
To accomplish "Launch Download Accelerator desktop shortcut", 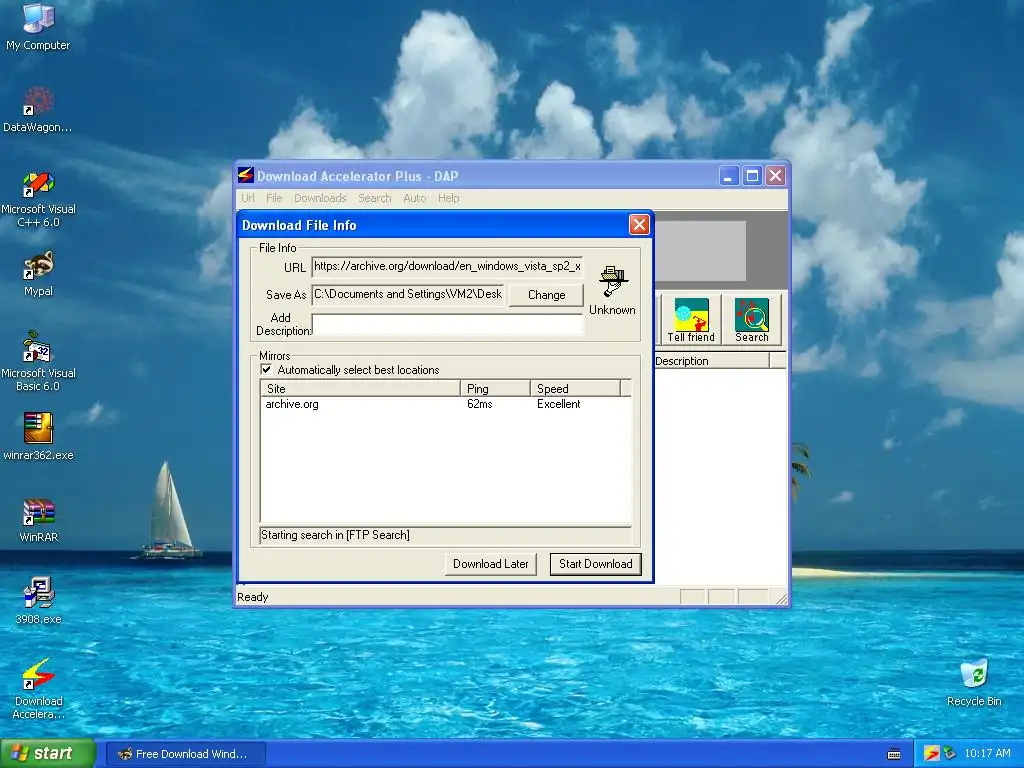I will point(38,688).
